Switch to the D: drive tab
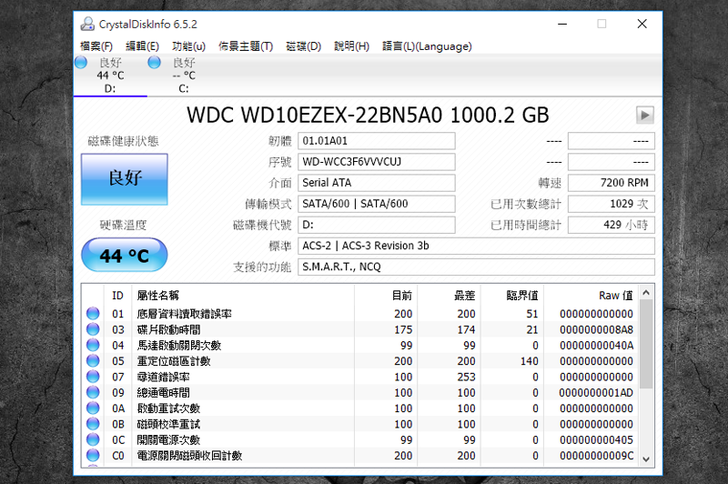This screenshot has height=484, width=728. pyautogui.click(x=110, y=75)
